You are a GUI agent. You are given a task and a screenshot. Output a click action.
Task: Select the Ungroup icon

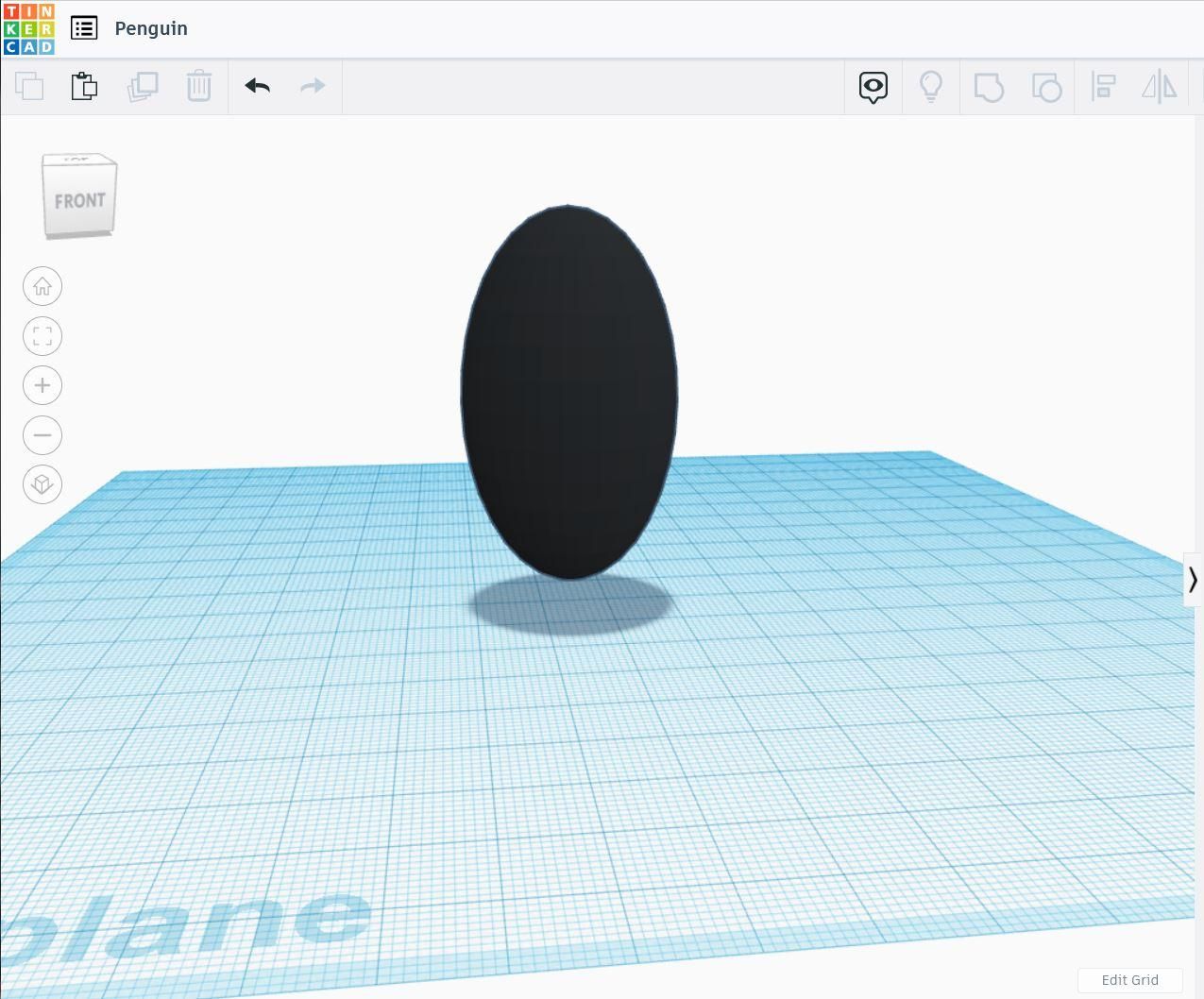point(1045,86)
